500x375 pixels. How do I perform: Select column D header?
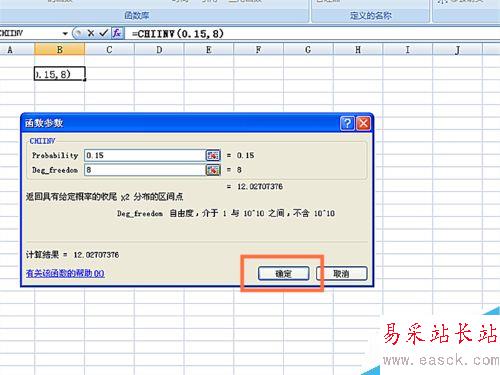(159, 50)
